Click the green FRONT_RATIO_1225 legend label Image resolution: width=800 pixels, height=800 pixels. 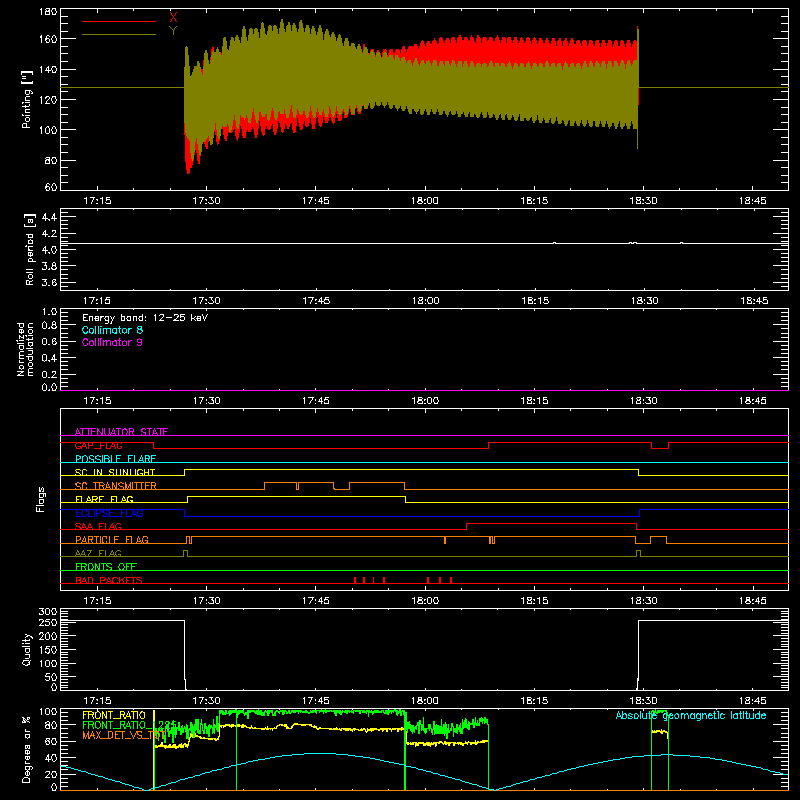click(130, 725)
